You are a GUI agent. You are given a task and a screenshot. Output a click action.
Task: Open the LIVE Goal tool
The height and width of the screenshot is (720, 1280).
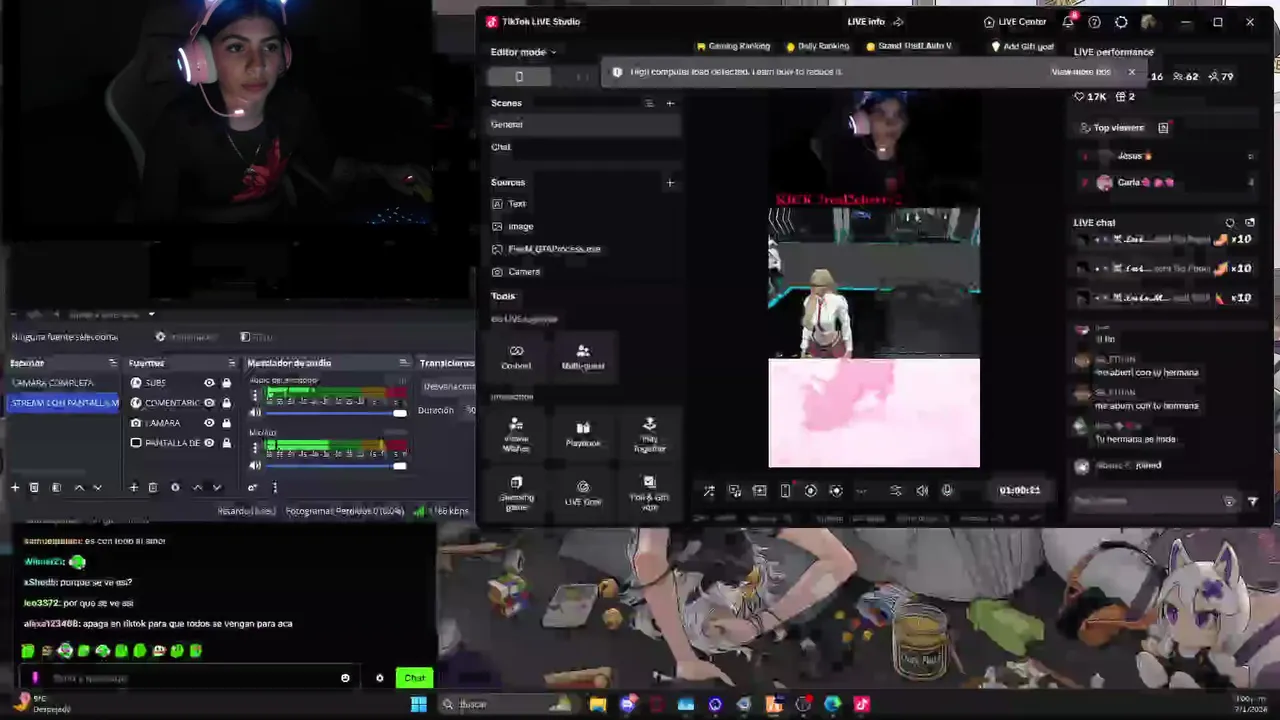(x=583, y=493)
